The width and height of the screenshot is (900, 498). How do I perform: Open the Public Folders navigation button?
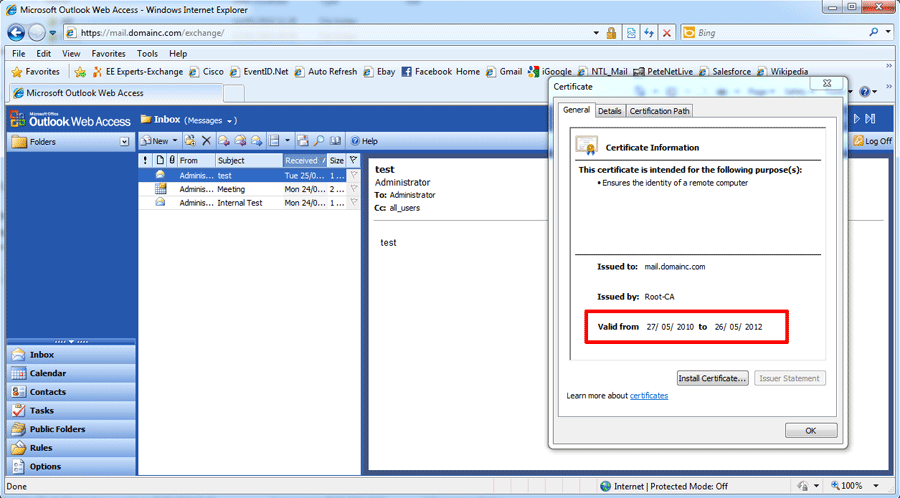tap(71, 429)
